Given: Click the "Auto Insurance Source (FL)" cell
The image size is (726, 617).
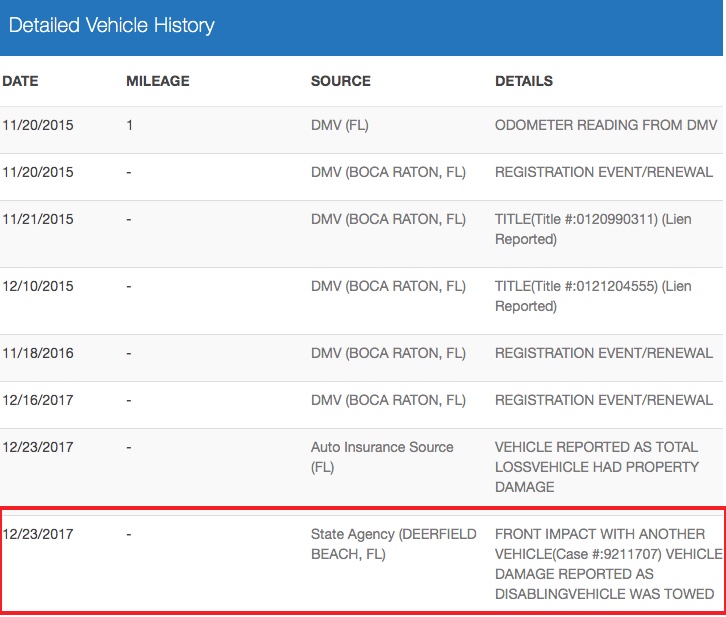Looking at the screenshot, I should [382, 457].
